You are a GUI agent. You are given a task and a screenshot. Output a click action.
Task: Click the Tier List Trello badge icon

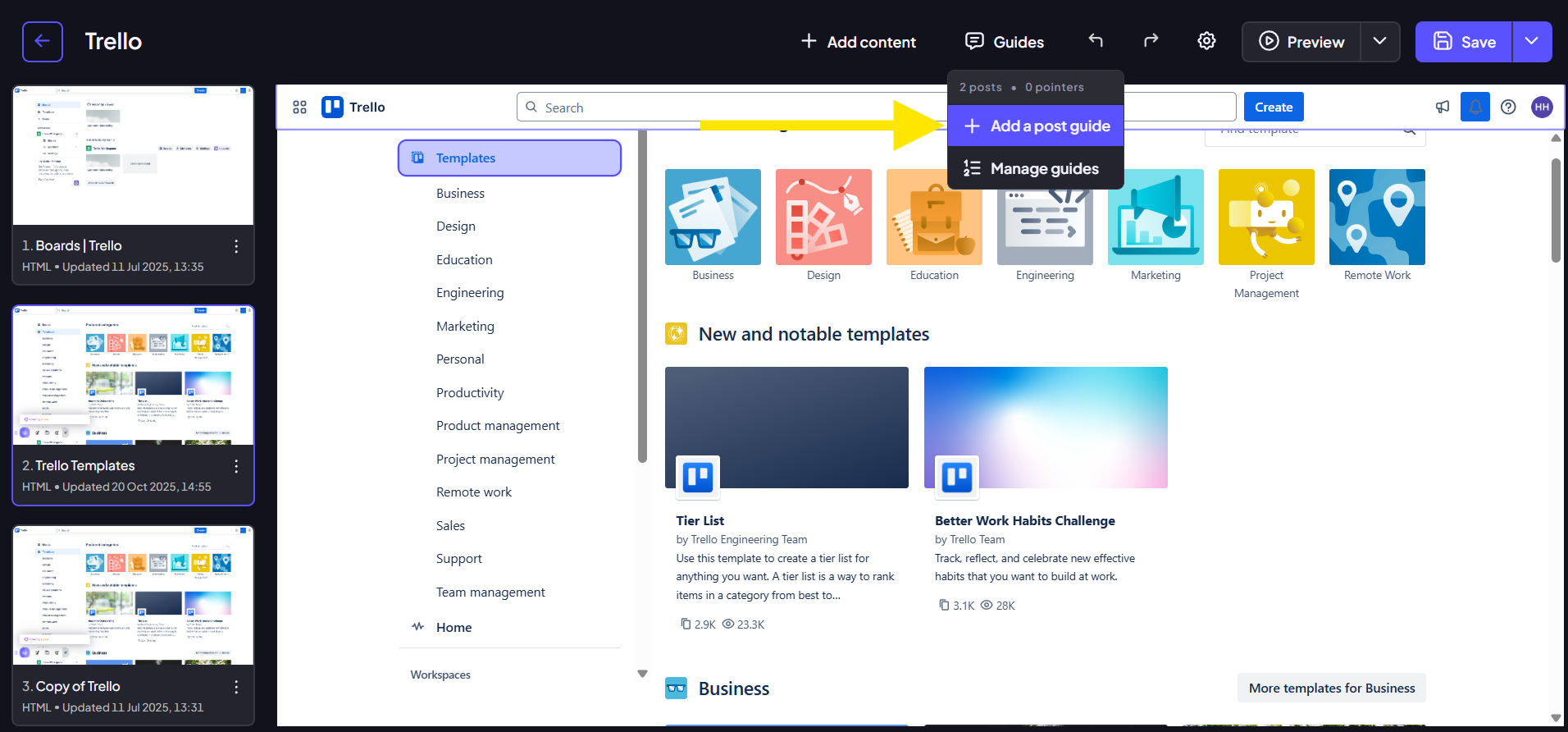[698, 477]
